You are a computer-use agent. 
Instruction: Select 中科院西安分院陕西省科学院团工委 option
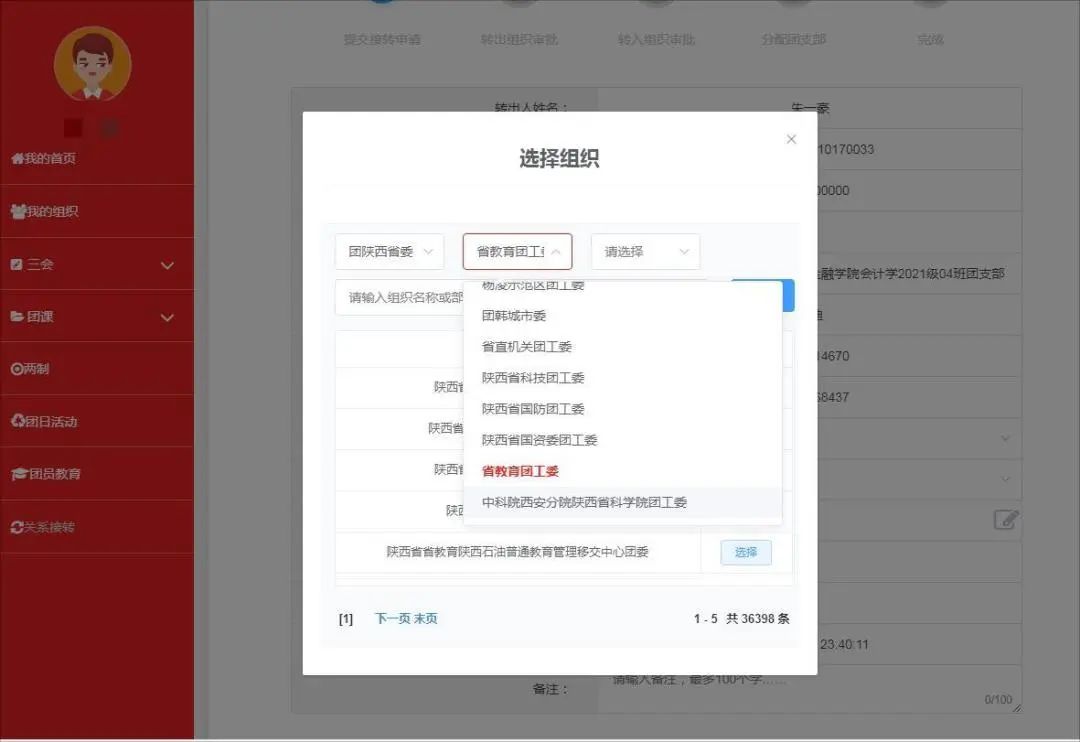[584, 503]
